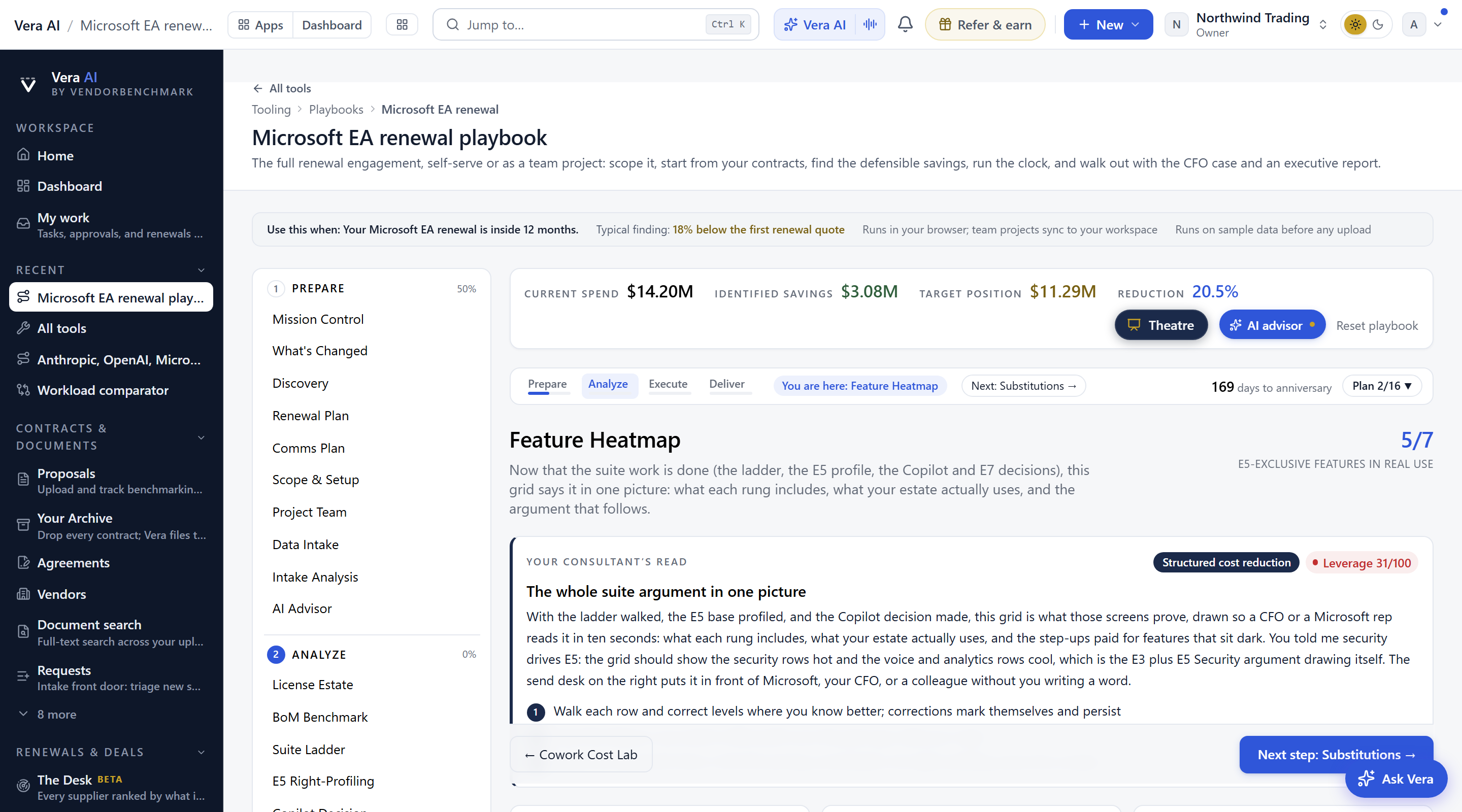The image size is (1462, 812).
Task: Collapse the Contracts & Documents section
Action: pyautogui.click(x=201, y=437)
